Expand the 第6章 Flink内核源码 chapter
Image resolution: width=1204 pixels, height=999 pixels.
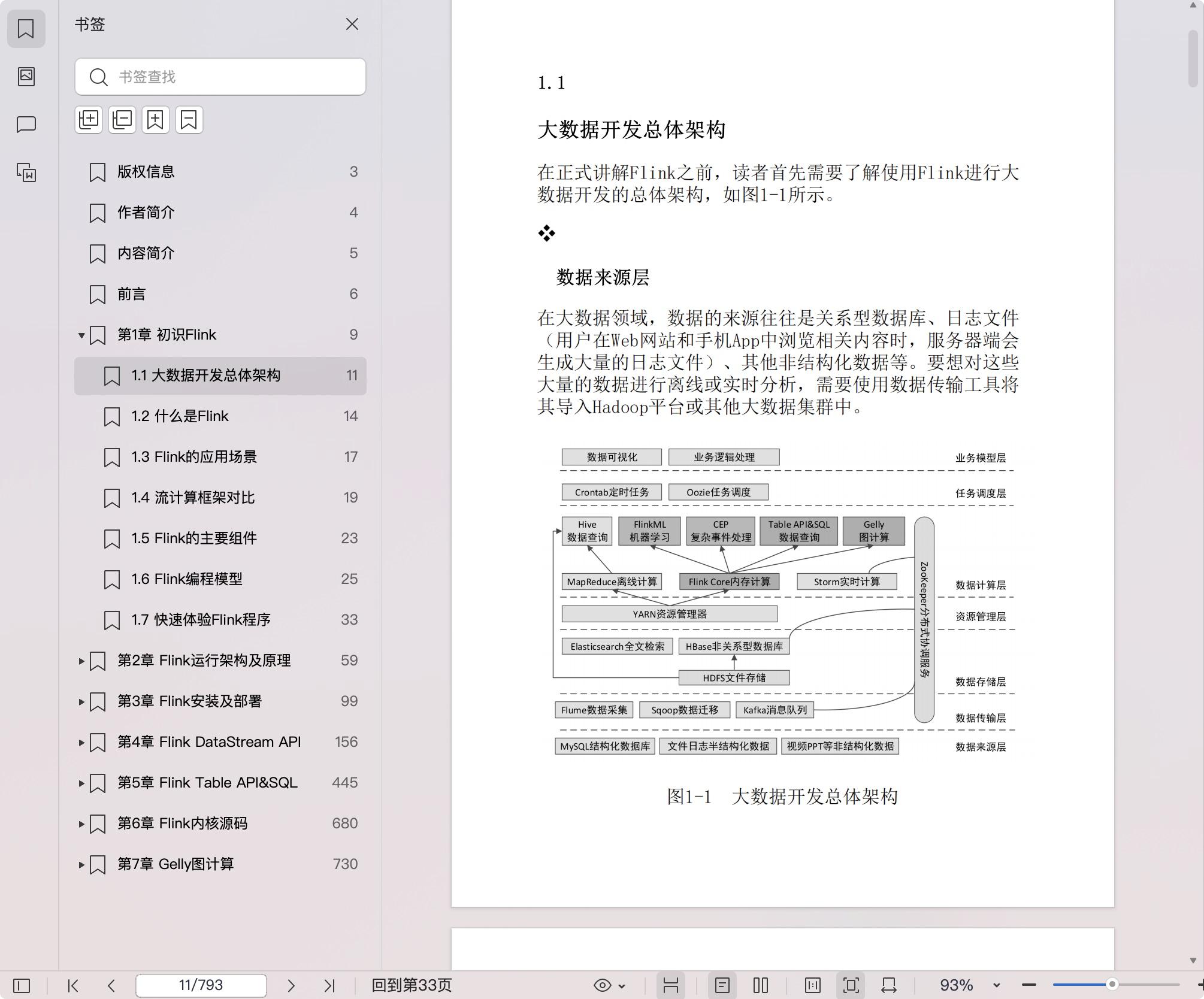click(81, 824)
